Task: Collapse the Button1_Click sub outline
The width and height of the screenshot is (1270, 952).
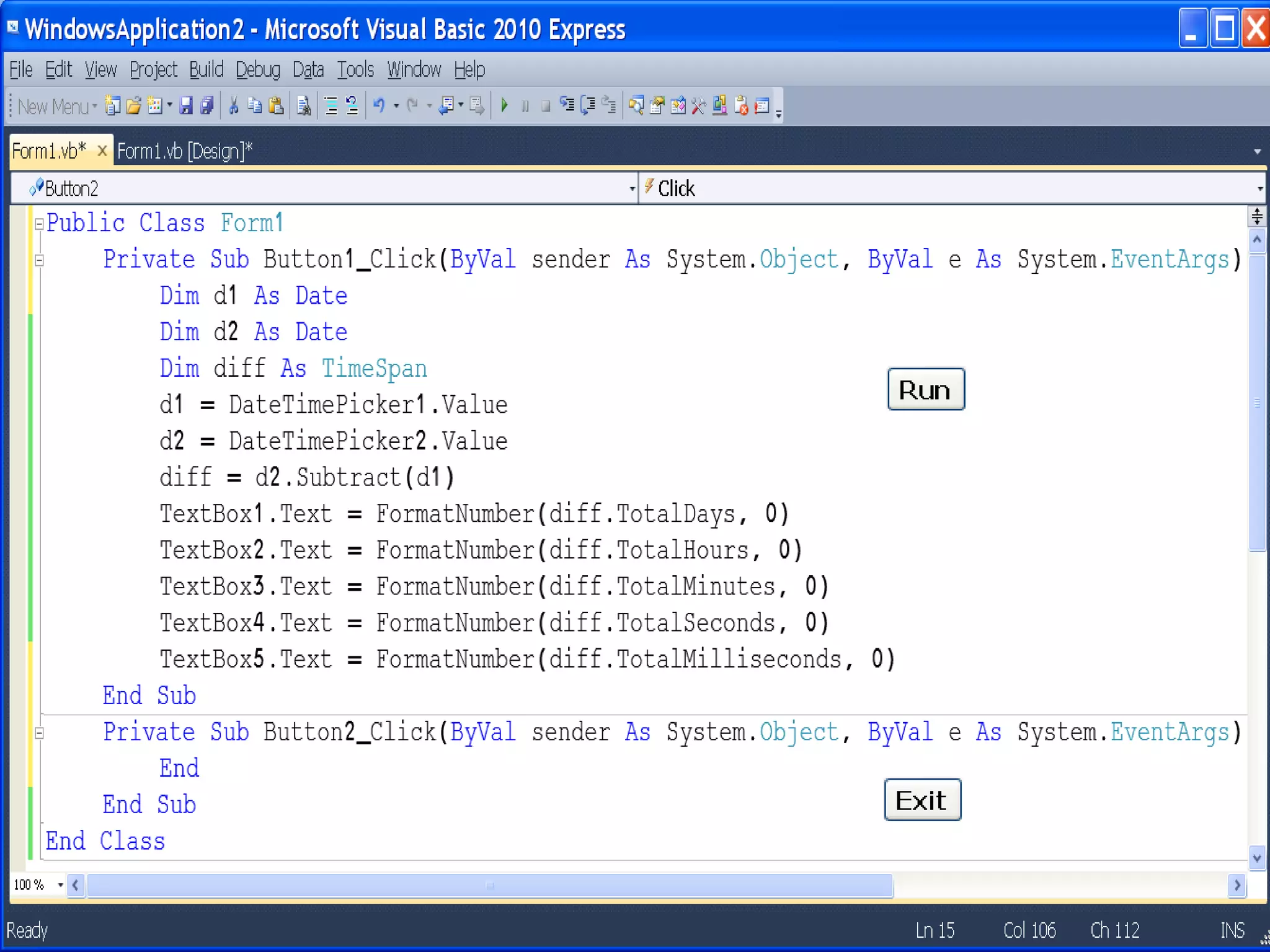Action: [39, 260]
